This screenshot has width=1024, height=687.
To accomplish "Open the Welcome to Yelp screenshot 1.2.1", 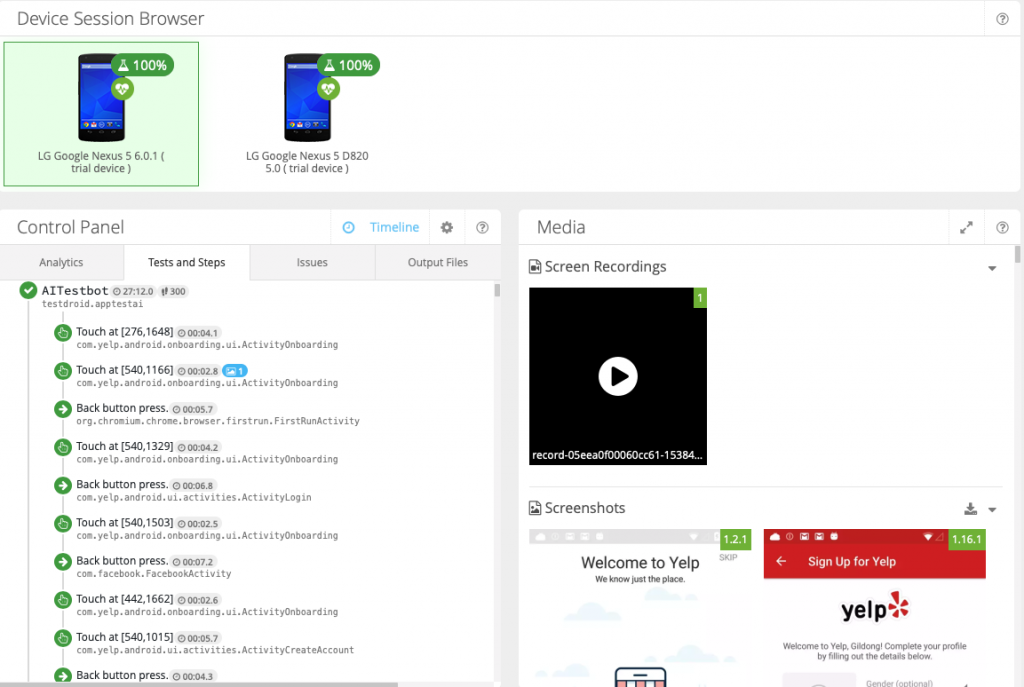I will tap(640, 608).
